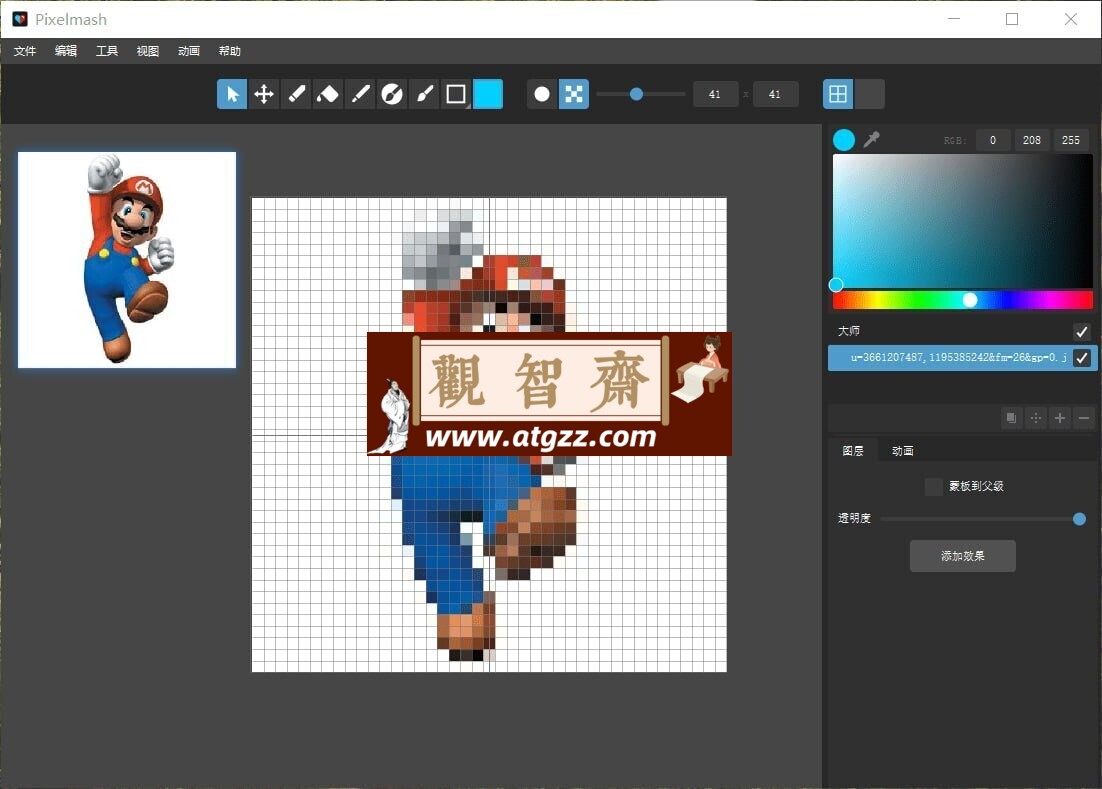Close the Pixelmash window
This screenshot has width=1102, height=789.
click(1070, 19)
